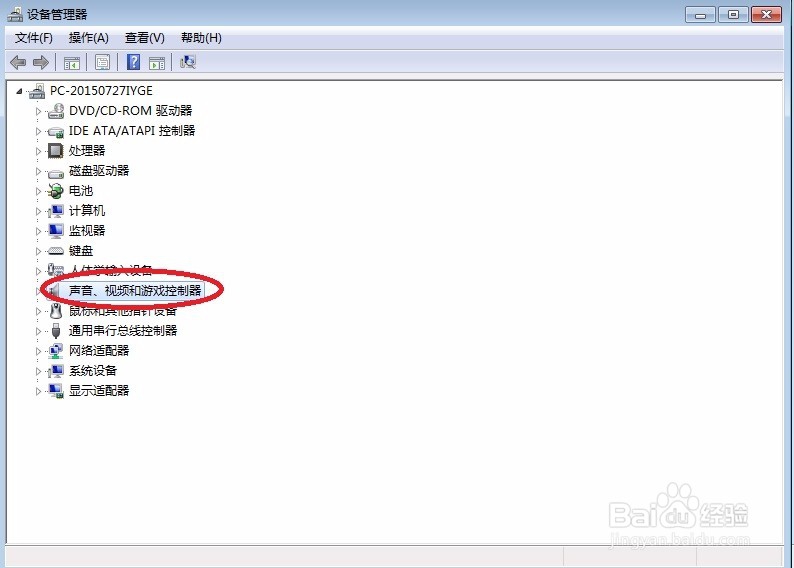Expand the 磁盘驱动器 node
Screen dimensions: 794x568
38,172
